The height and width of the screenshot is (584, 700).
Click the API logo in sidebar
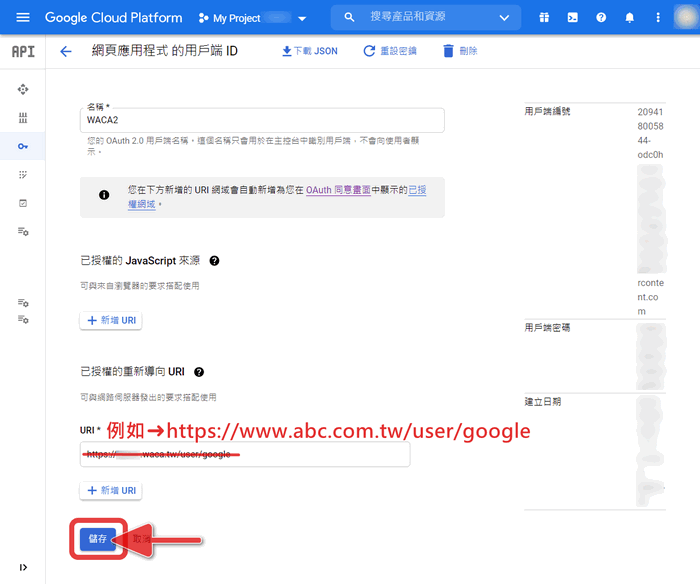tap(23, 52)
